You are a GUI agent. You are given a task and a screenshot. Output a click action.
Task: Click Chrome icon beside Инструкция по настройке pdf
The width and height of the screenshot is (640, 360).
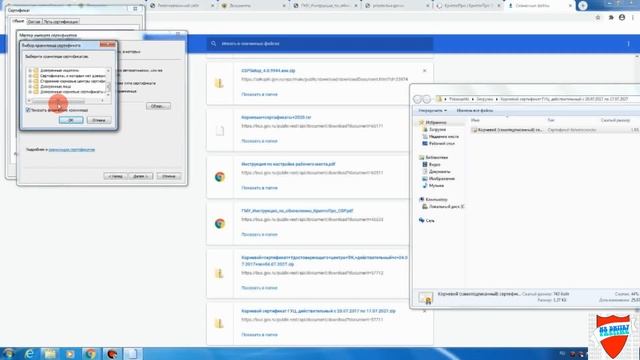pos(220,177)
